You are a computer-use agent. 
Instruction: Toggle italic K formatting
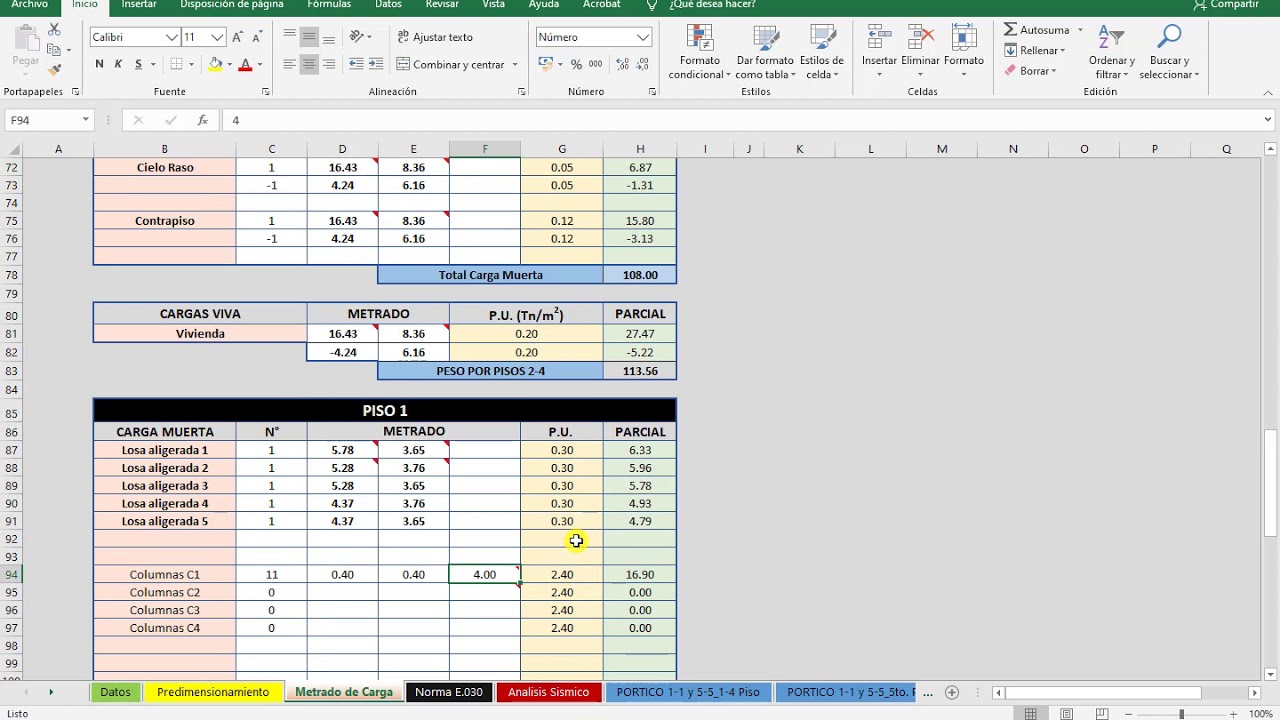coord(118,64)
